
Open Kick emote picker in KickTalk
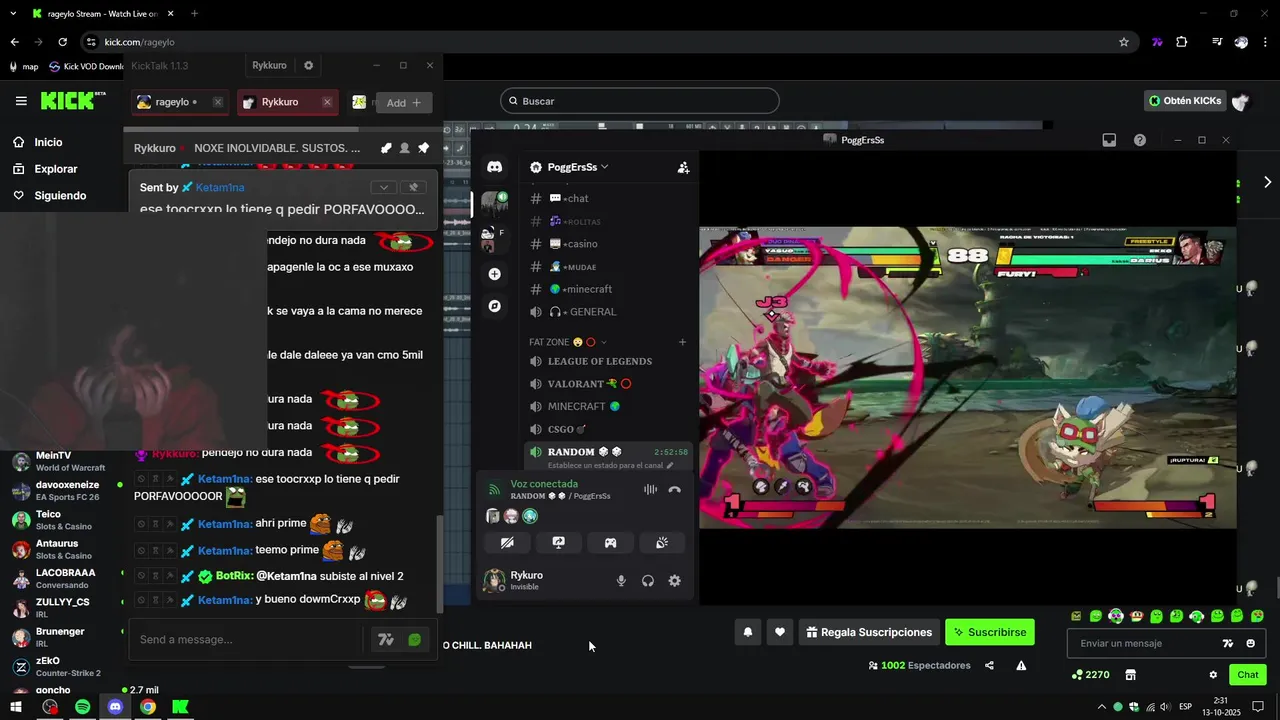[x=415, y=640]
